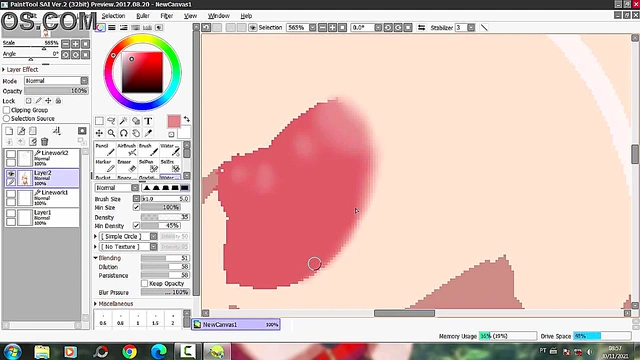Screen dimensions: 640x360
Task: Zoom in with the plus button
Action: [332, 28]
